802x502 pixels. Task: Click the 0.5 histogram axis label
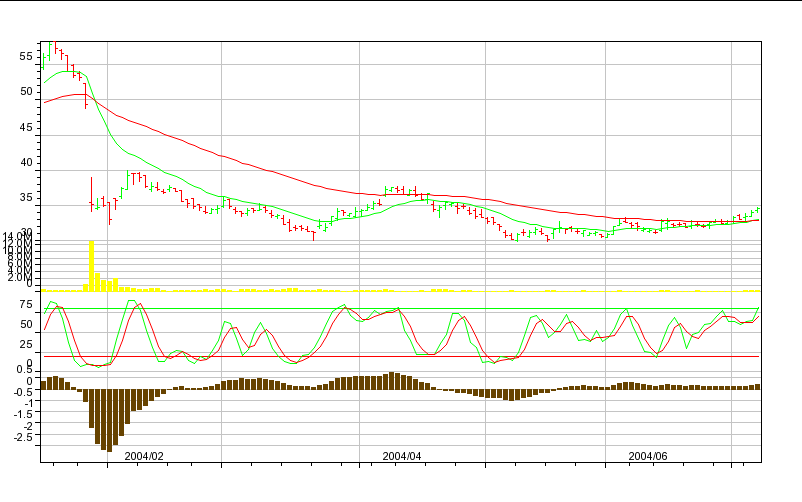tap(24, 369)
